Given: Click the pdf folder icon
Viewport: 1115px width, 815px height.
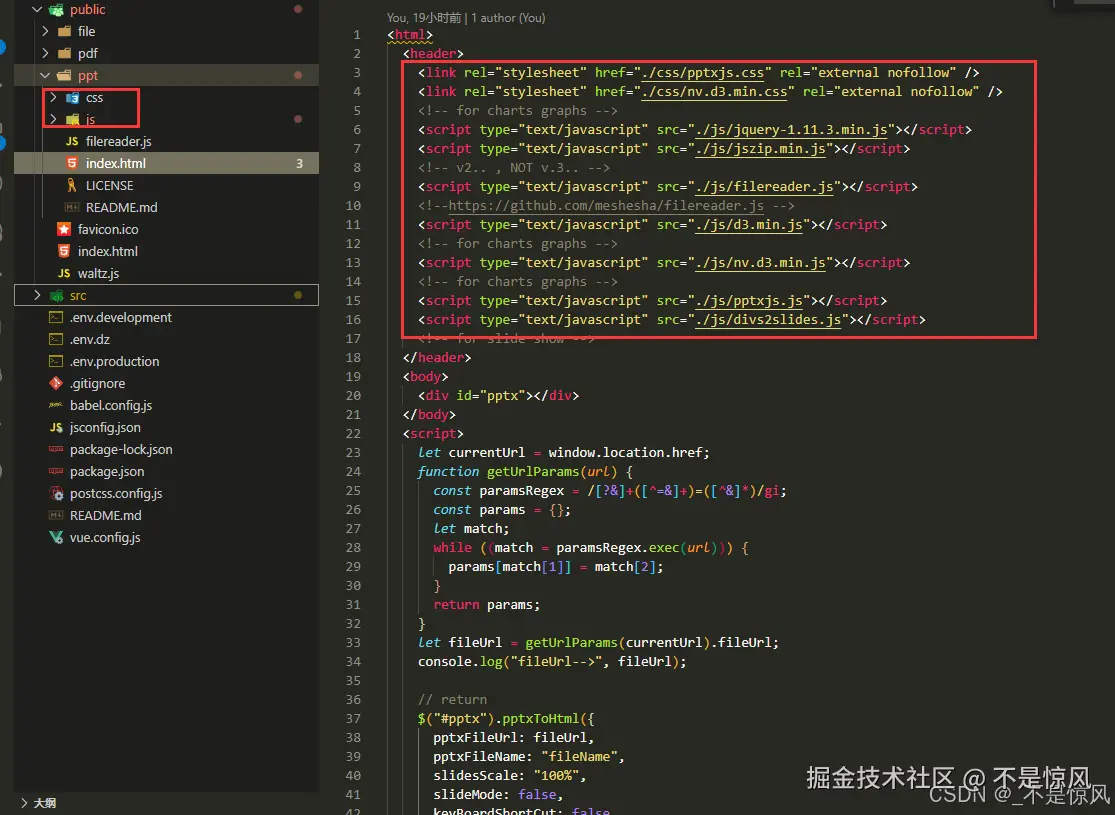Looking at the screenshot, I should (64, 53).
